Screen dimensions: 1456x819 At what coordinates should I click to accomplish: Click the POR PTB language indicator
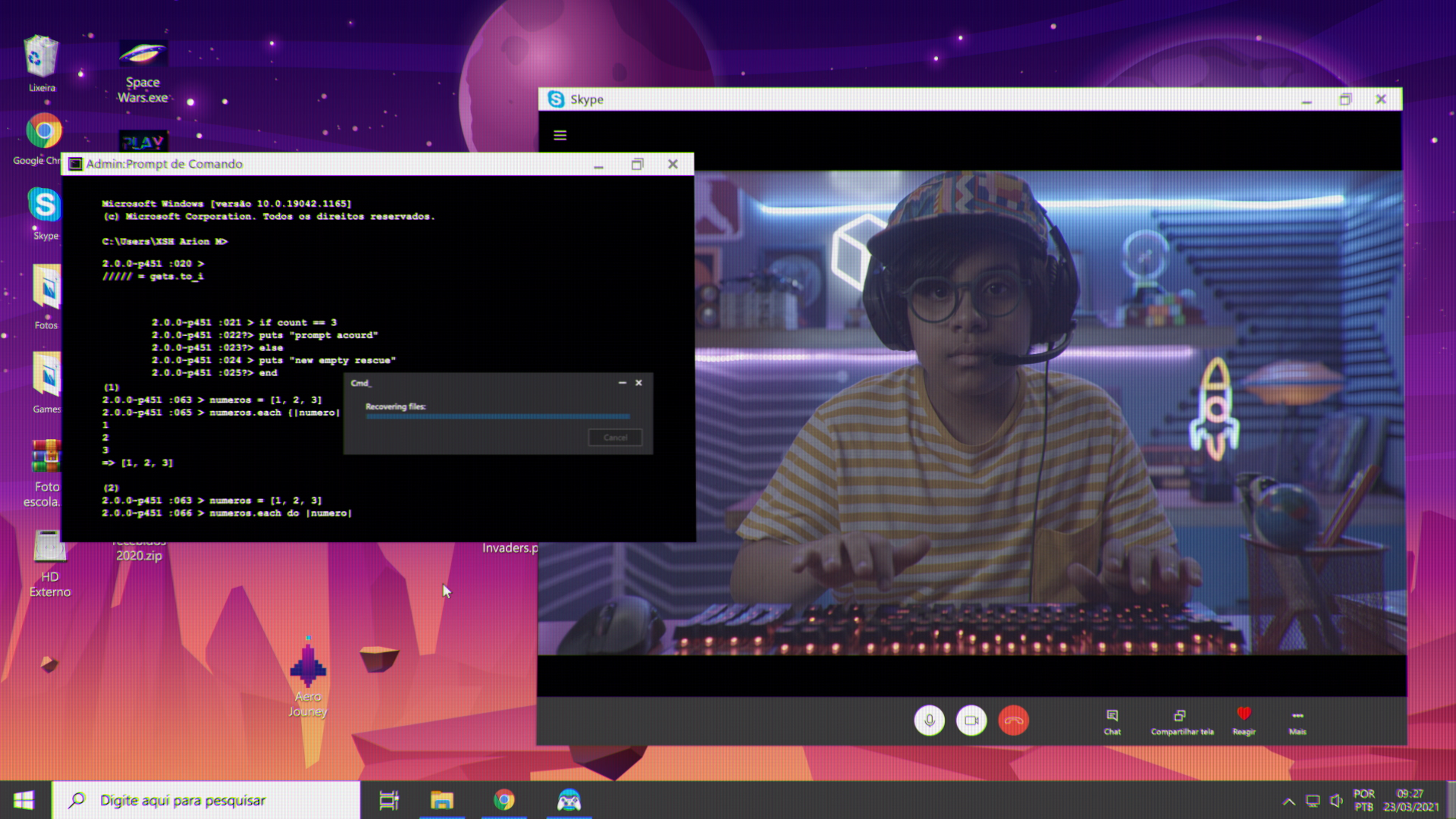(1363, 801)
